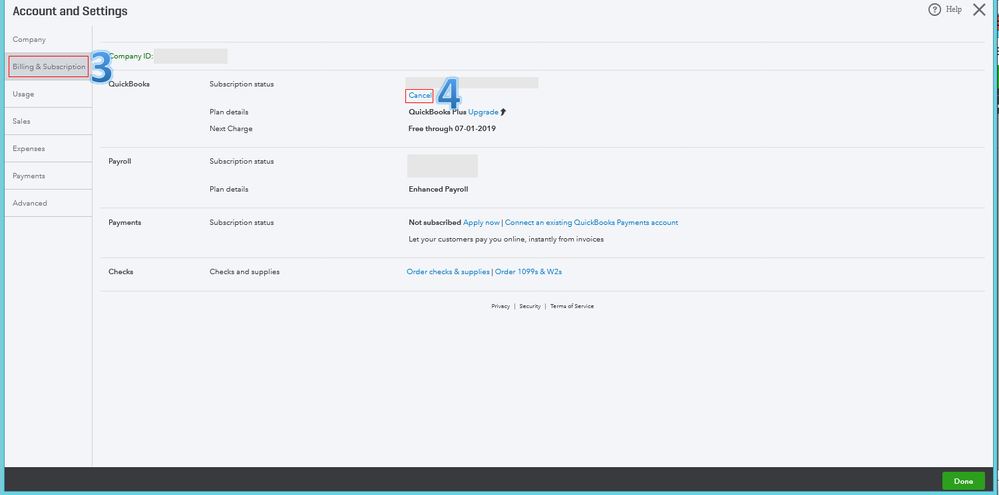The height and width of the screenshot is (495, 999).
Task: Open the Security footer link
Action: pos(530,306)
